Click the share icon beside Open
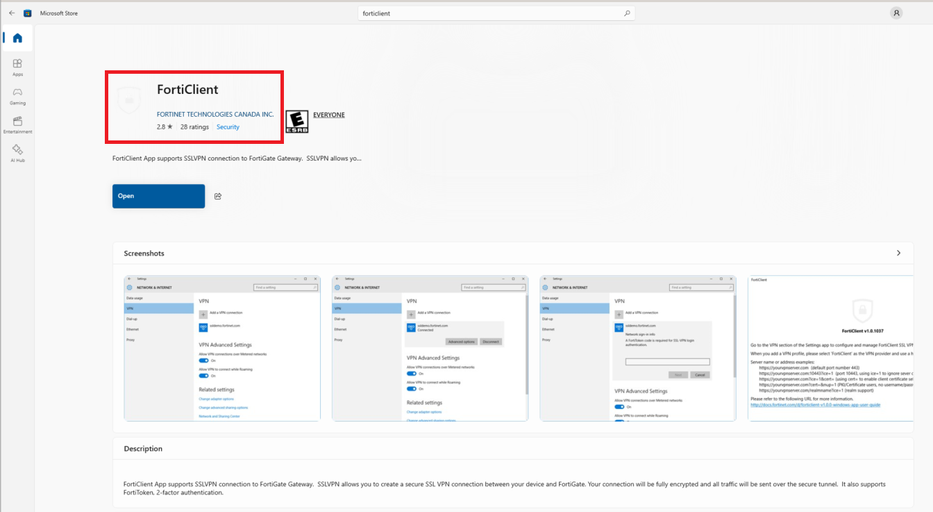 tap(218, 196)
